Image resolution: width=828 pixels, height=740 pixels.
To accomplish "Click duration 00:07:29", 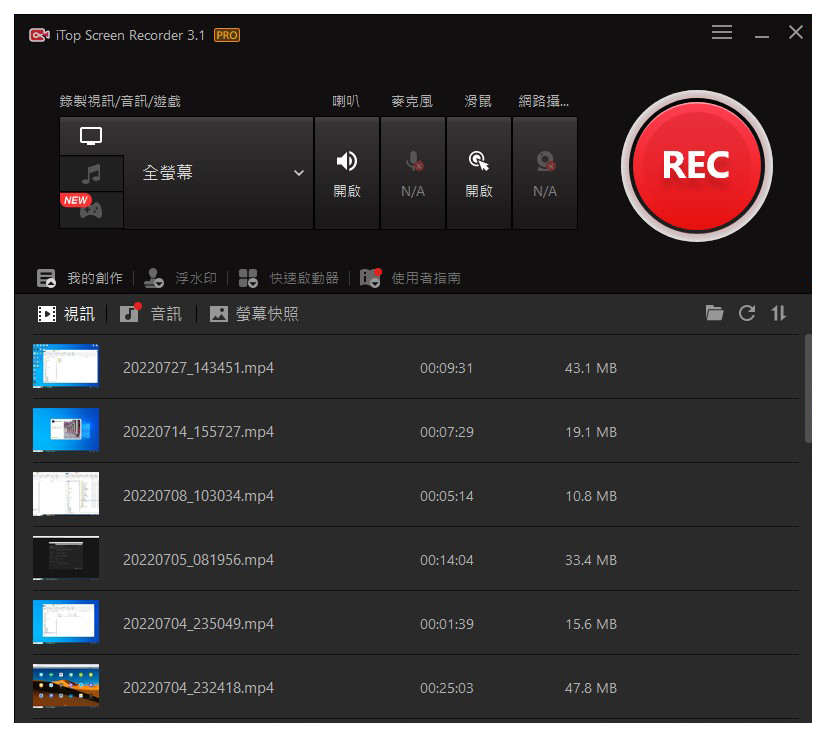I will coord(446,432).
